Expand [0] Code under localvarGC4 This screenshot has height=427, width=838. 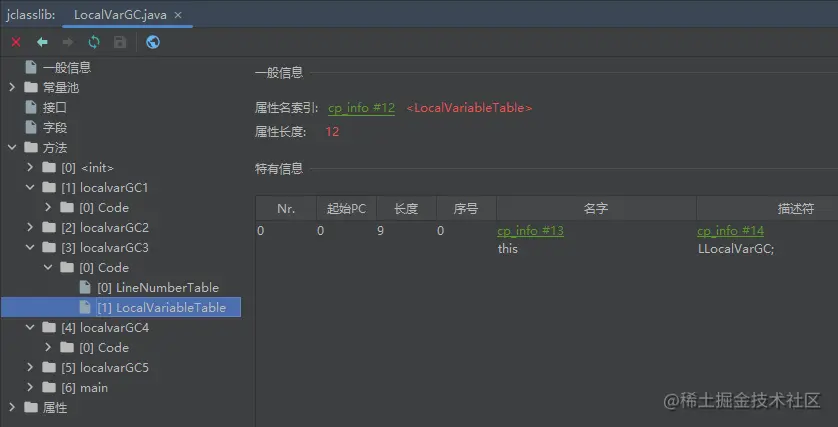pos(48,347)
